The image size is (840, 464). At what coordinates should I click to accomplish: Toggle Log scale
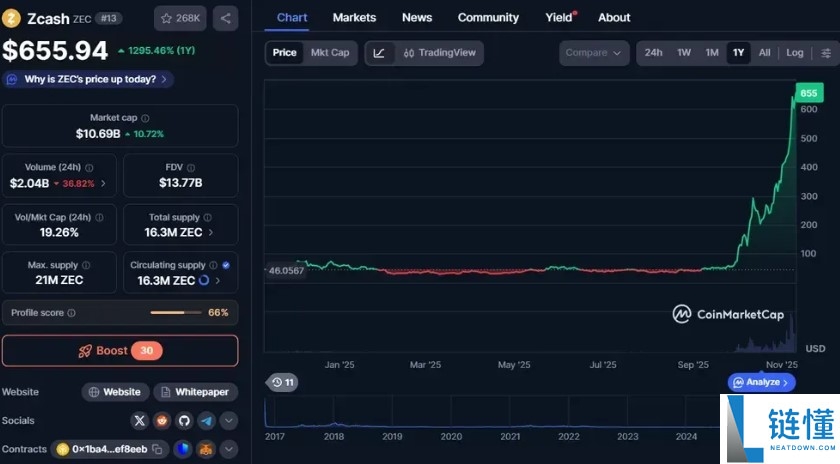click(x=794, y=53)
